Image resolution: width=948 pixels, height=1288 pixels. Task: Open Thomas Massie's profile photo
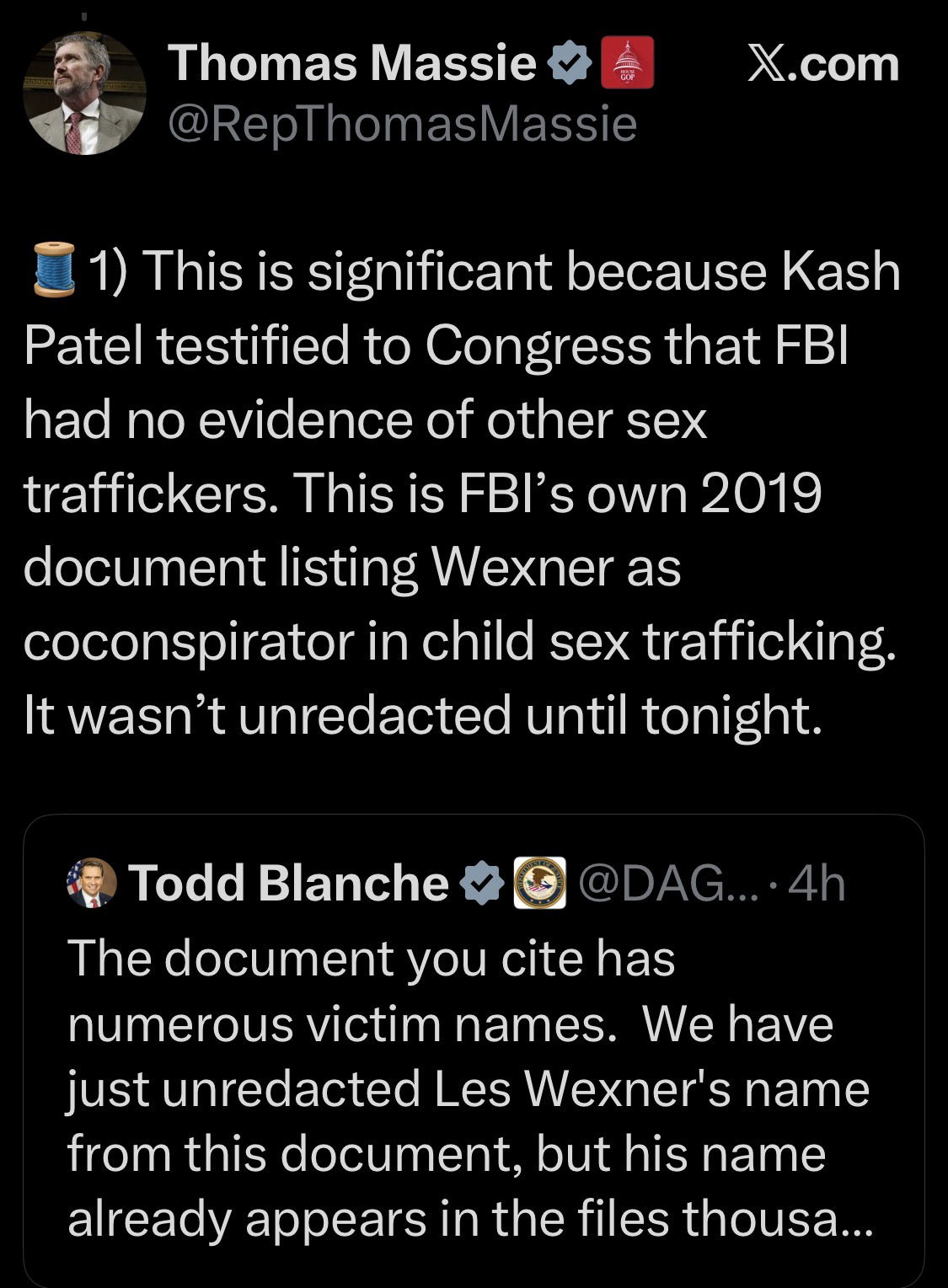[x=84, y=94]
